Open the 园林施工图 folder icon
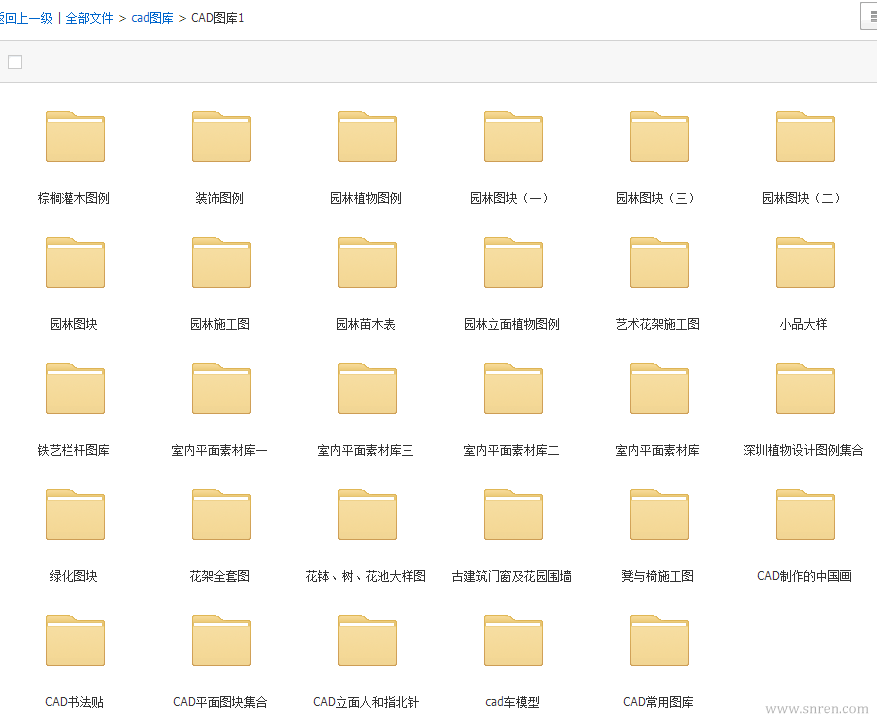This screenshot has height=719, width=877. [x=221, y=263]
